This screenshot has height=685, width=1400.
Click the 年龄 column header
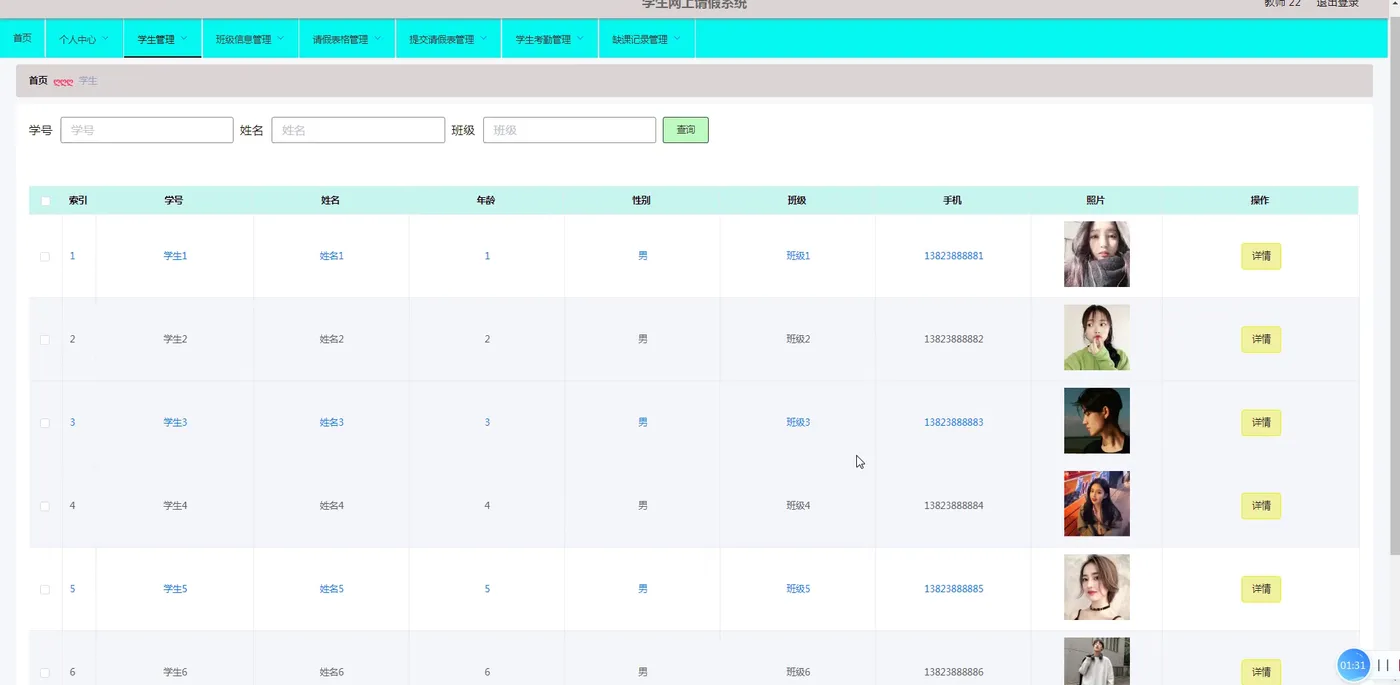pos(486,201)
